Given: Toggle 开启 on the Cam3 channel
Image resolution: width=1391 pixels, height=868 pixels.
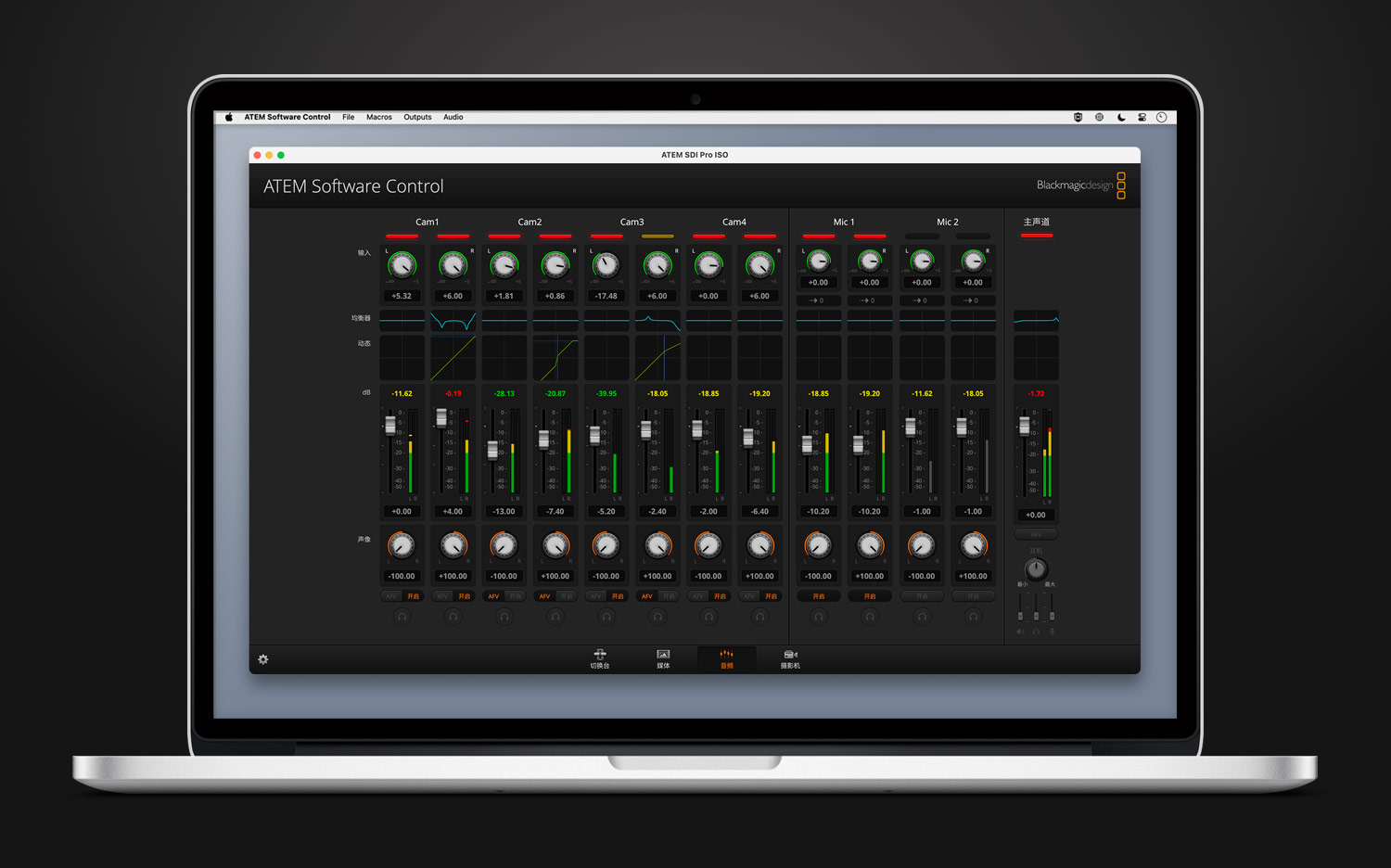Looking at the screenshot, I should point(615,596).
